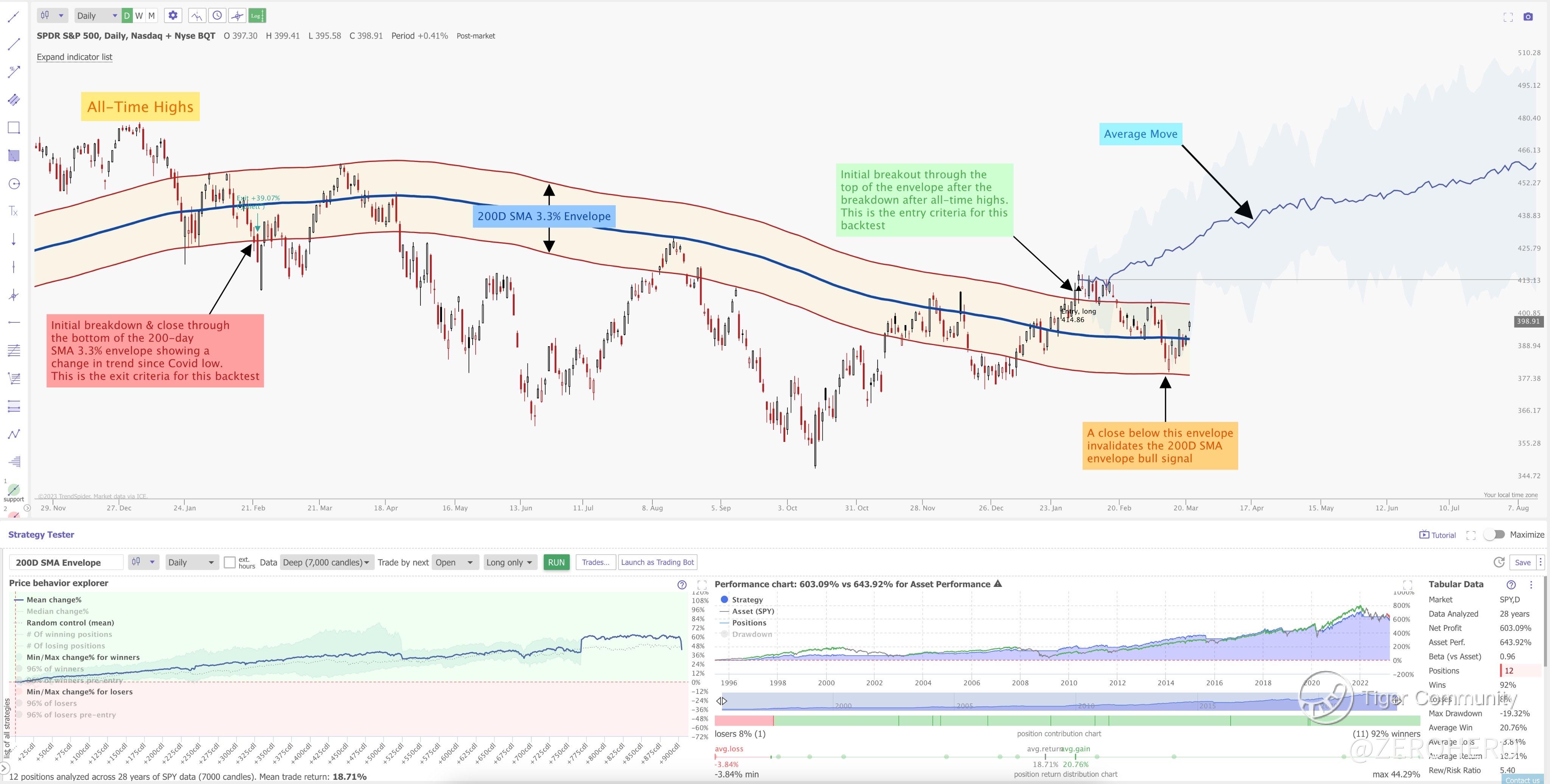Enable ext. hours checkbox
The image size is (1550, 784).
point(229,562)
